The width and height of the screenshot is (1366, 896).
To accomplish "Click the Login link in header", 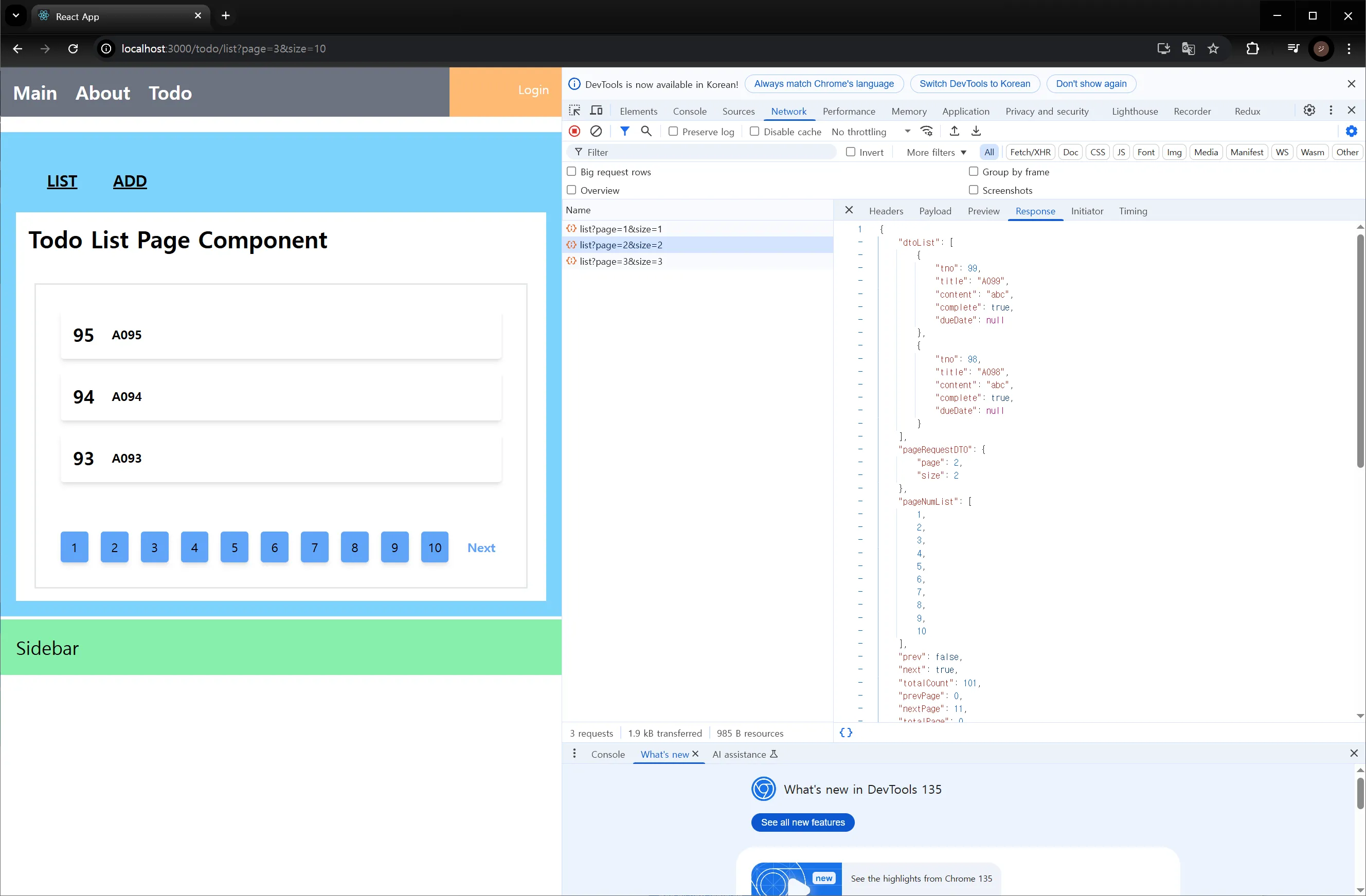I will (533, 90).
